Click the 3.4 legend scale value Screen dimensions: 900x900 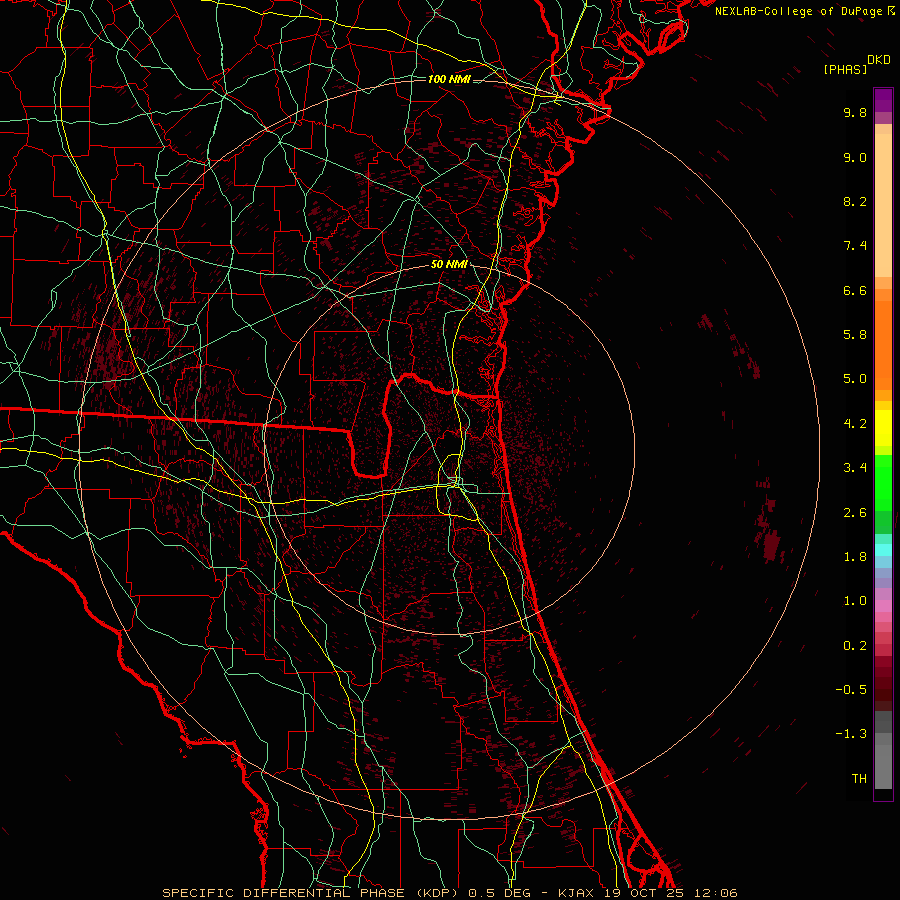[x=854, y=468]
